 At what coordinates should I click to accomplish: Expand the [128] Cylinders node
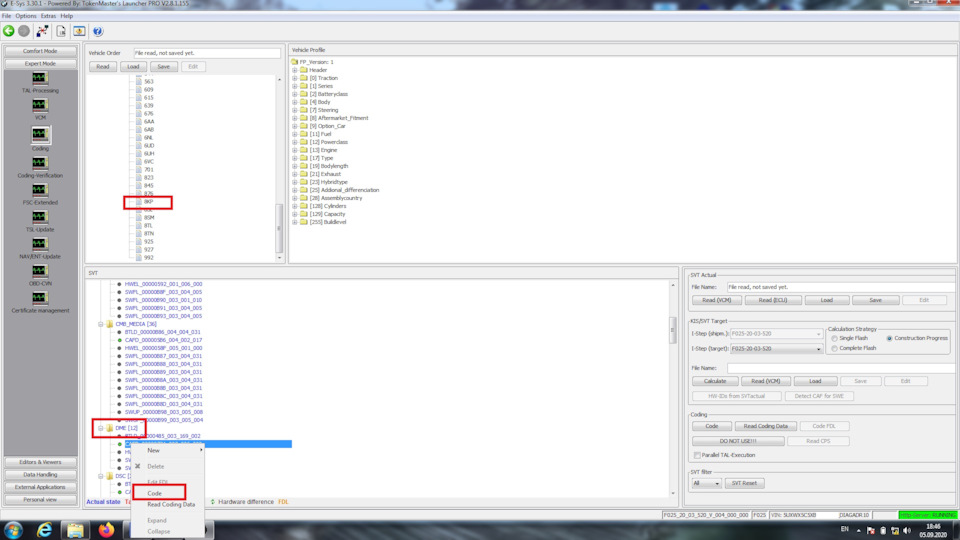[294, 206]
